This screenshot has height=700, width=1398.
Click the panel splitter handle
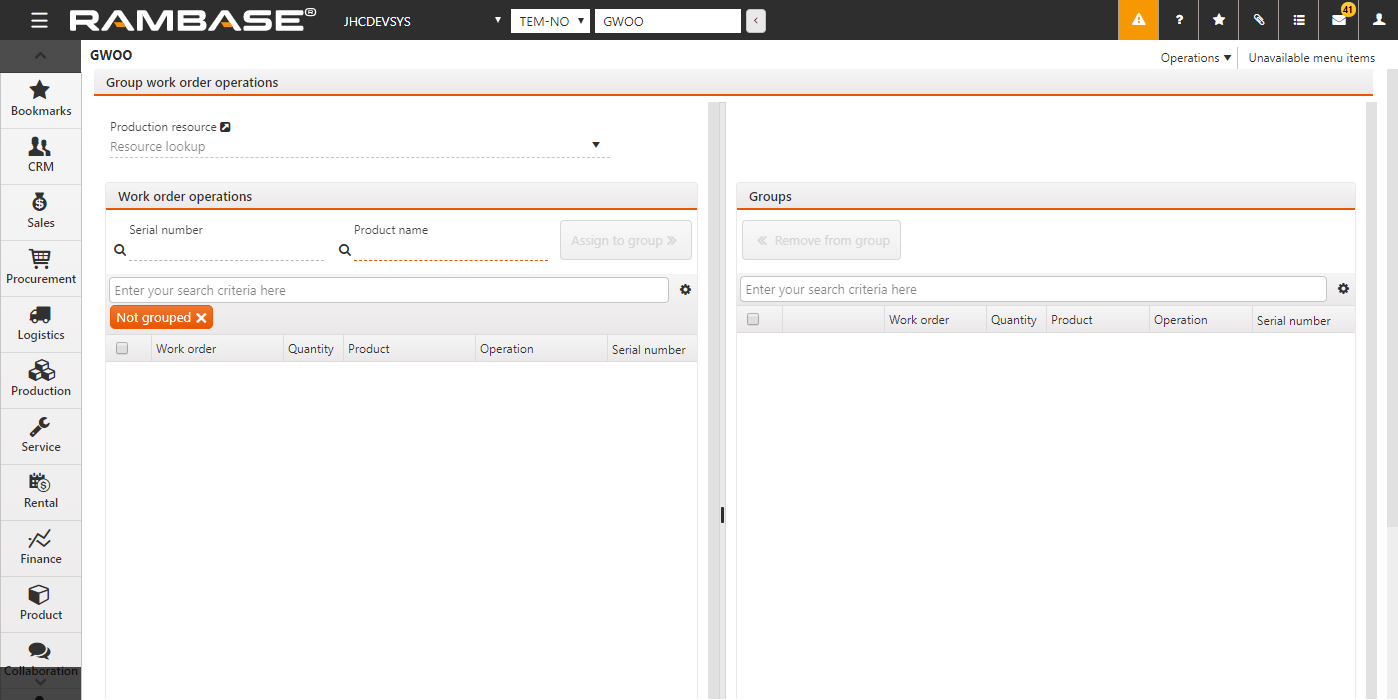pyautogui.click(x=722, y=515)
